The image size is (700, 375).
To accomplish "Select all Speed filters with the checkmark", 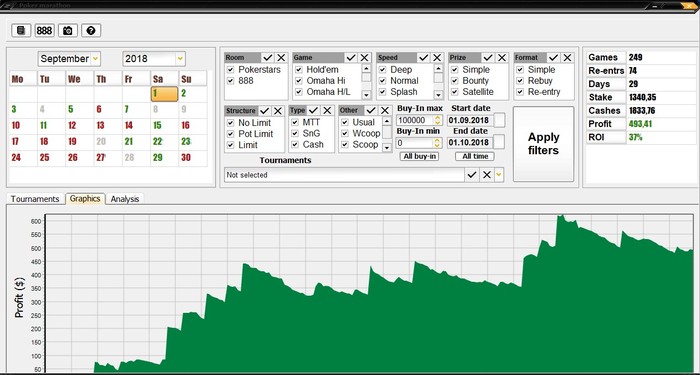I will [424, 58].
